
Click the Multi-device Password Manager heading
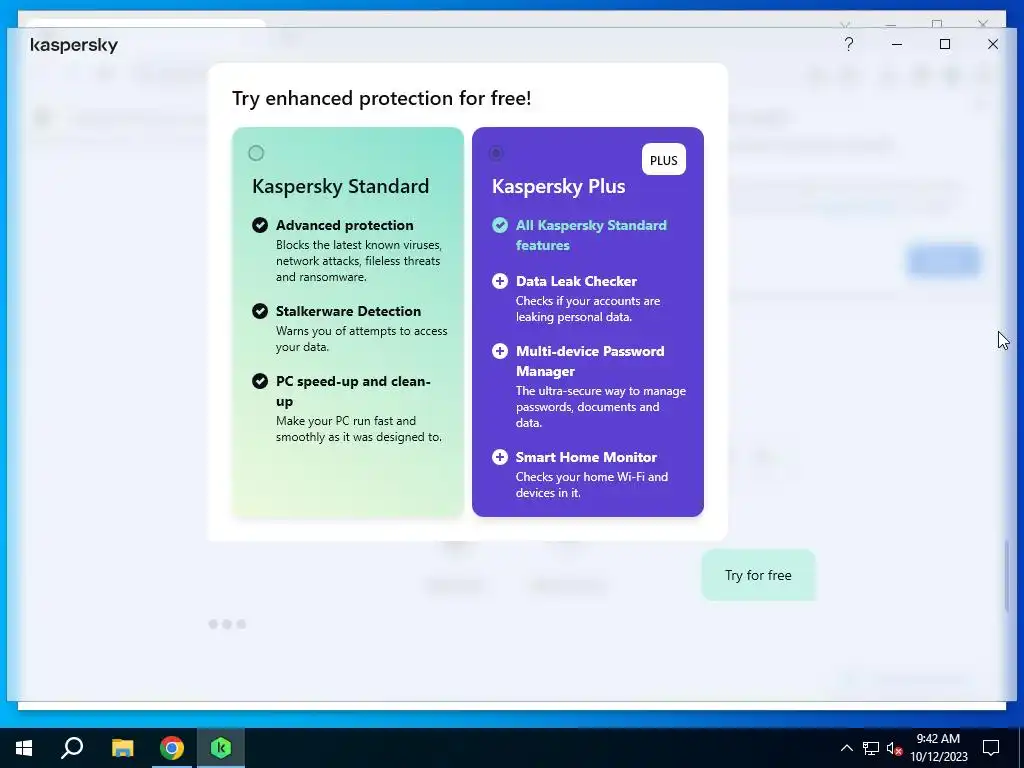[590, 360]
